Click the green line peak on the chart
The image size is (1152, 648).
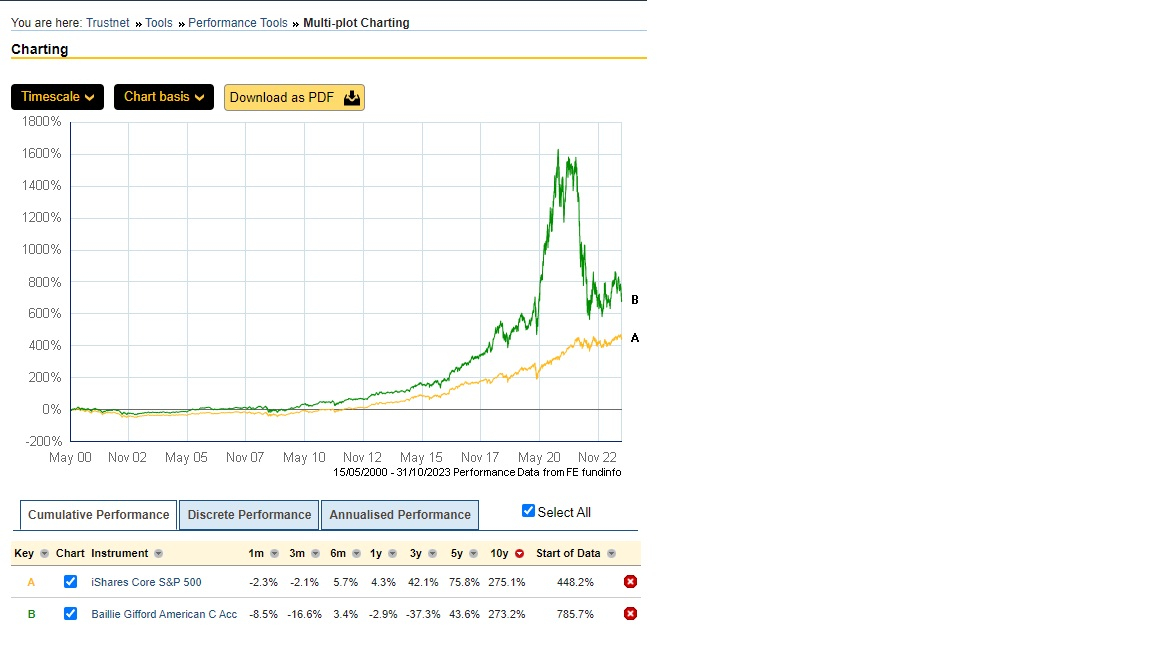[x=558, y=151]
